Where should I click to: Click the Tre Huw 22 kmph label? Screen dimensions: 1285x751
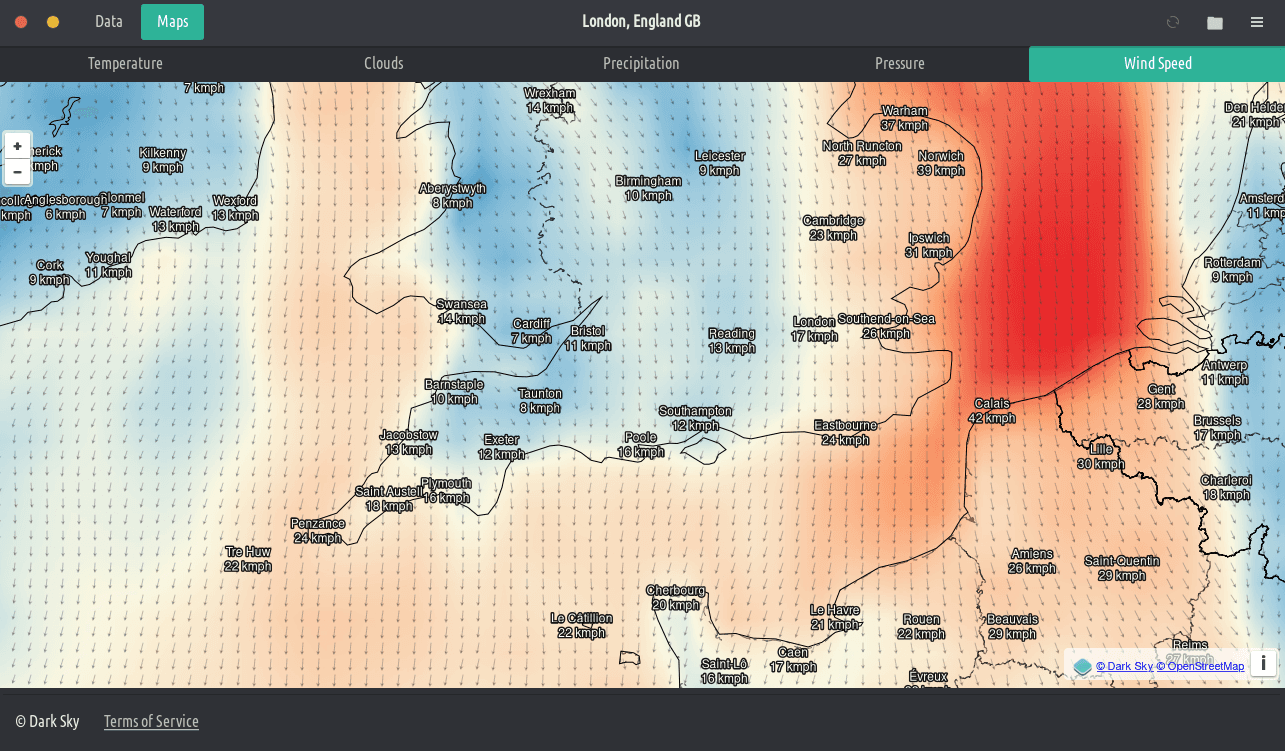[248, 559]
